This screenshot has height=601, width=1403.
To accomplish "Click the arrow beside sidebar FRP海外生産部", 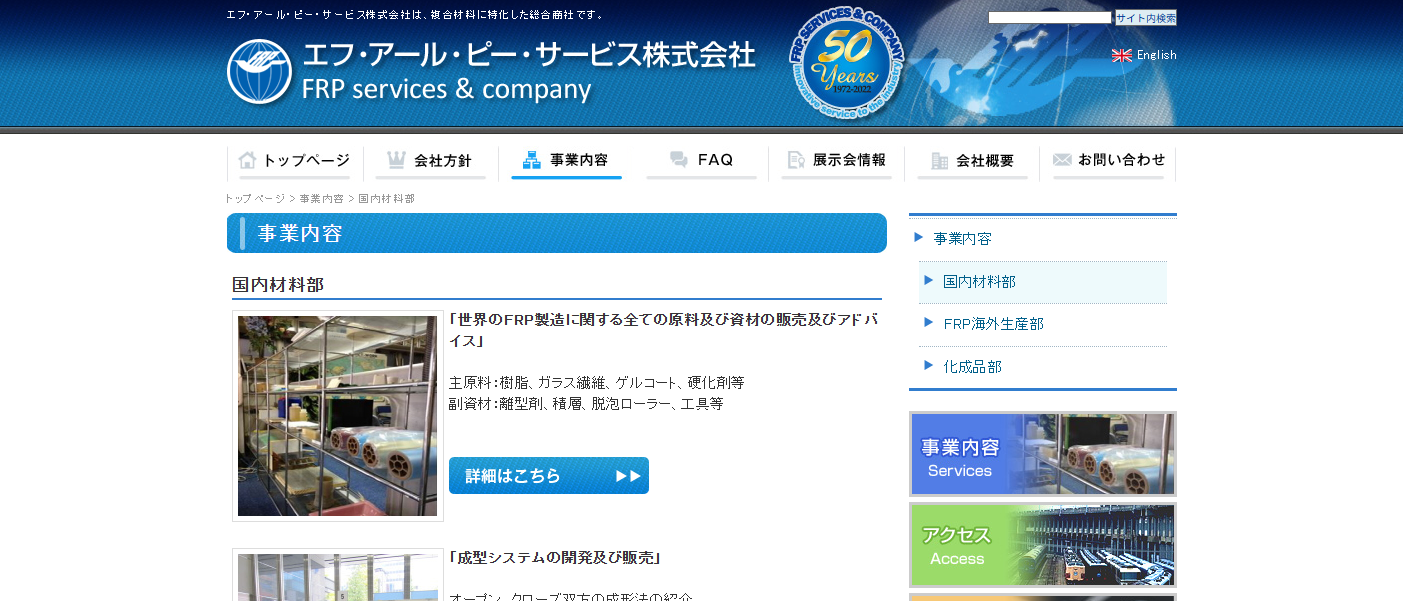I will tap(928, 323).
